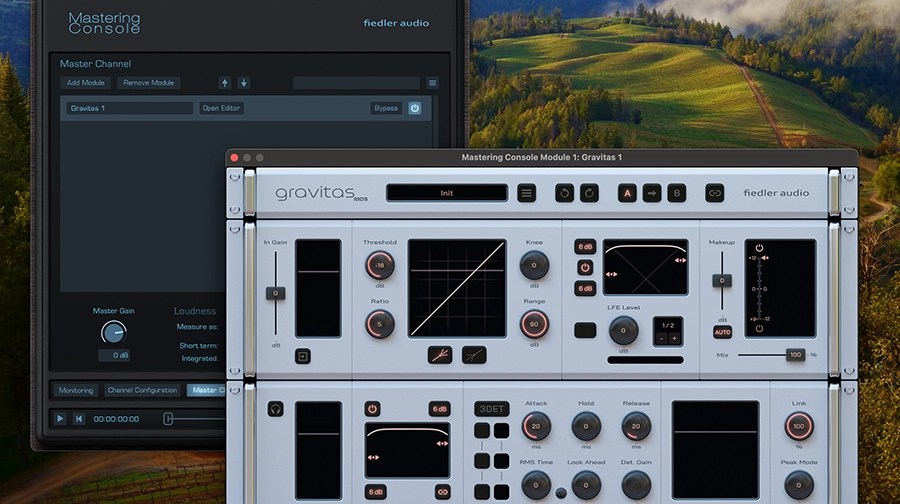This screenshot has height=504, width=900.
Task: Move module down in Mastering Console
Action: point(243,83)
